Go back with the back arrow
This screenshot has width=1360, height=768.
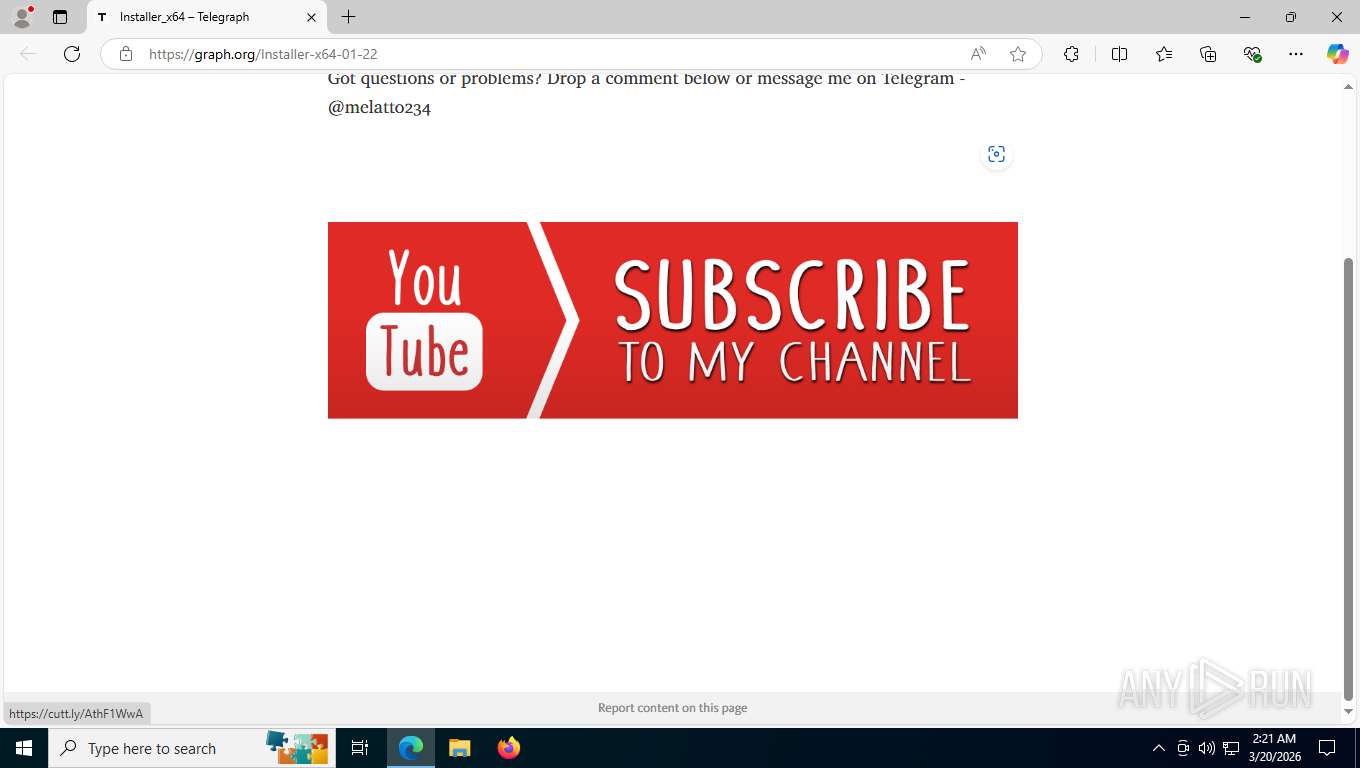coord(28,54)
